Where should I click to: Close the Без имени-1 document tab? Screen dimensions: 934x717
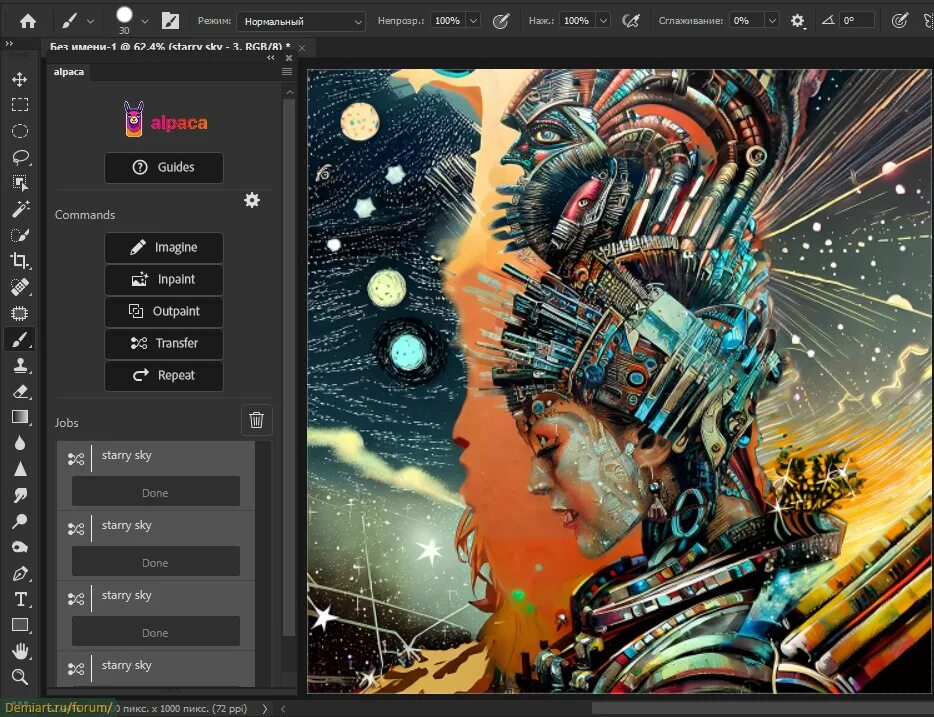coord(302,48)
